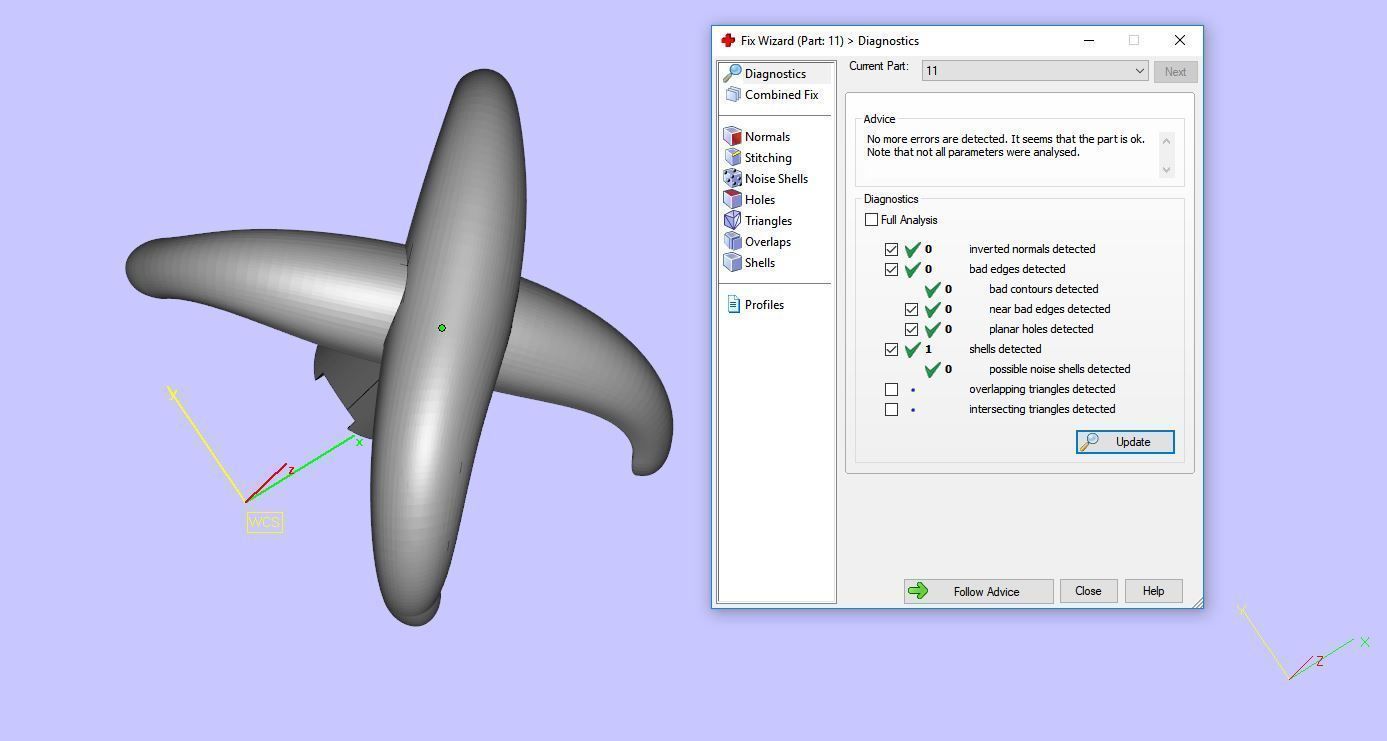The height and width of the screenshot is (741, 1387).
Task: Close the Fix Wizard via Close button
Action: (1088, 591)
